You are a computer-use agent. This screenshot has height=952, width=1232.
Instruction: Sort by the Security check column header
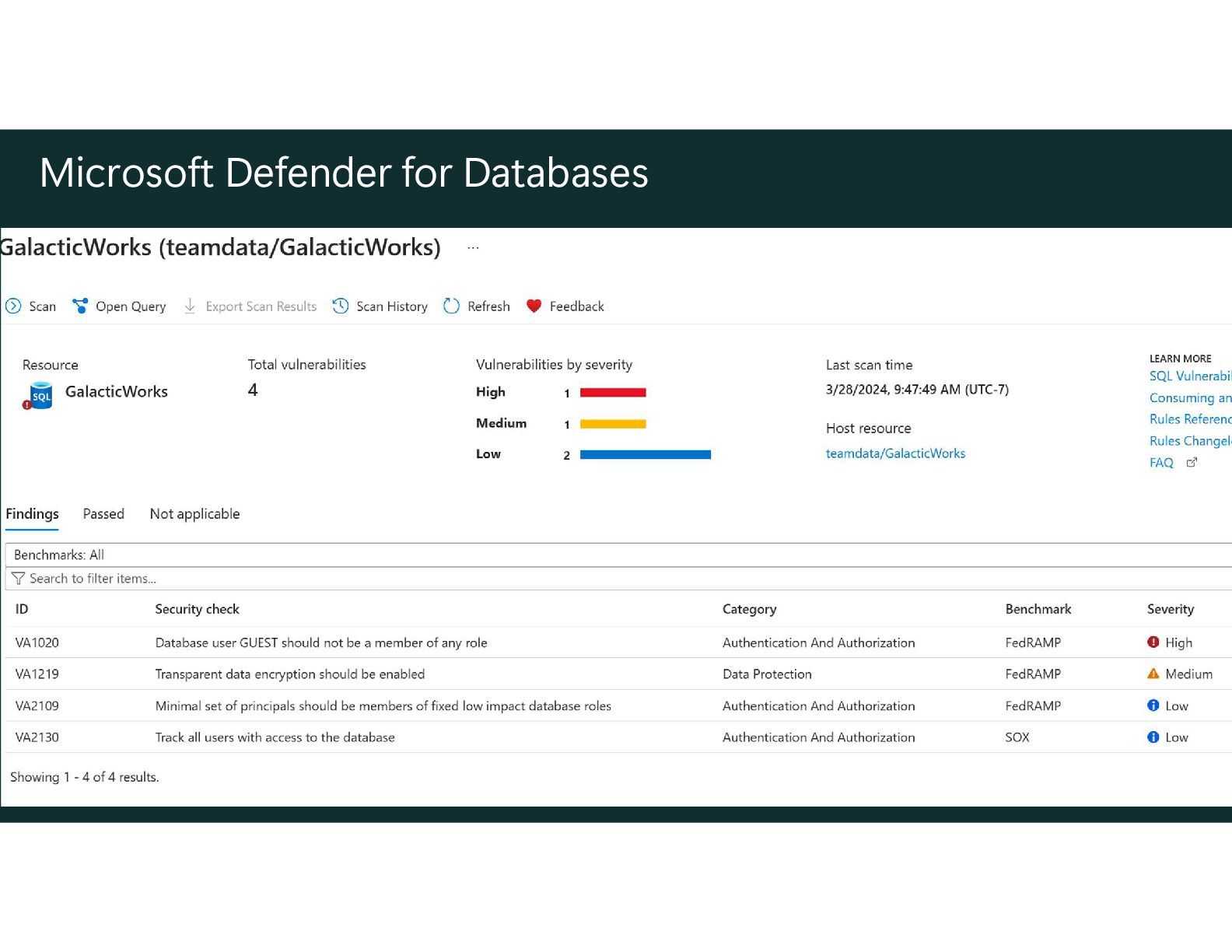pyautogui.click(x=197, y=609)
